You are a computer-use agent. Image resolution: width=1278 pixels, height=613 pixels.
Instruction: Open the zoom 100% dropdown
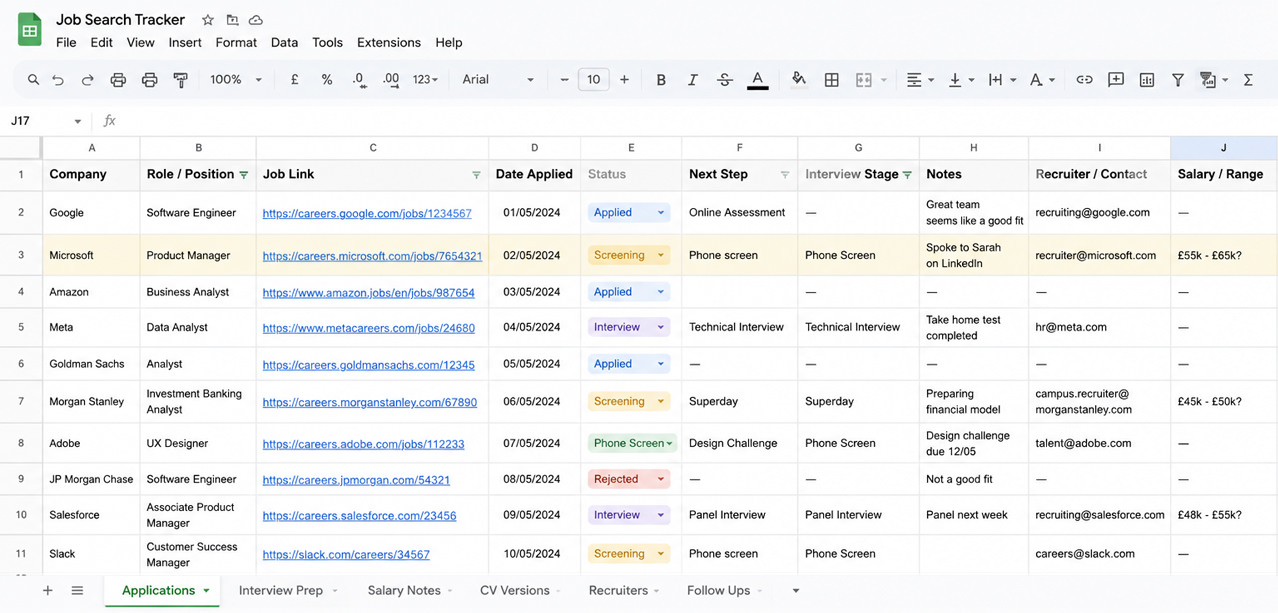[236, 80]
